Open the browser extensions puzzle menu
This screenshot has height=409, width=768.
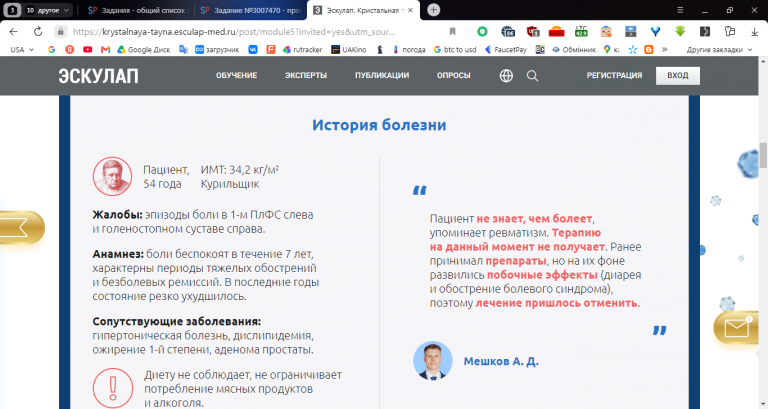(730, 32)
